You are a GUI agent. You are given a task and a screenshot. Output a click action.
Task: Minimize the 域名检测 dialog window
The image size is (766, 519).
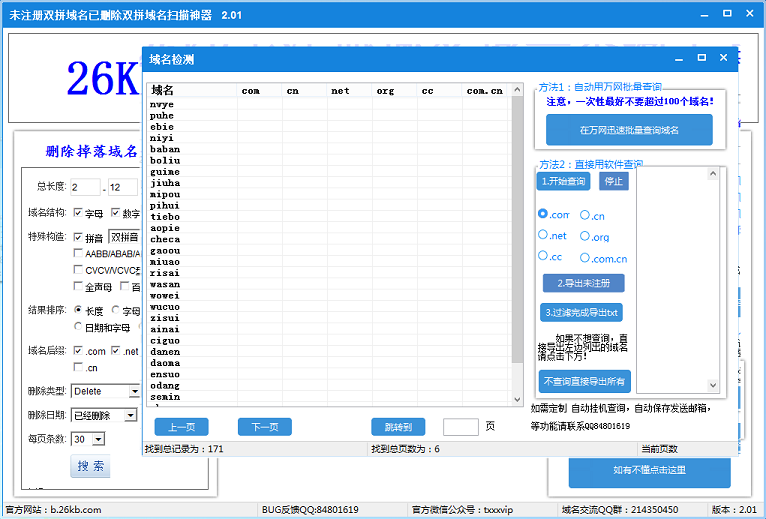[679, 59]
